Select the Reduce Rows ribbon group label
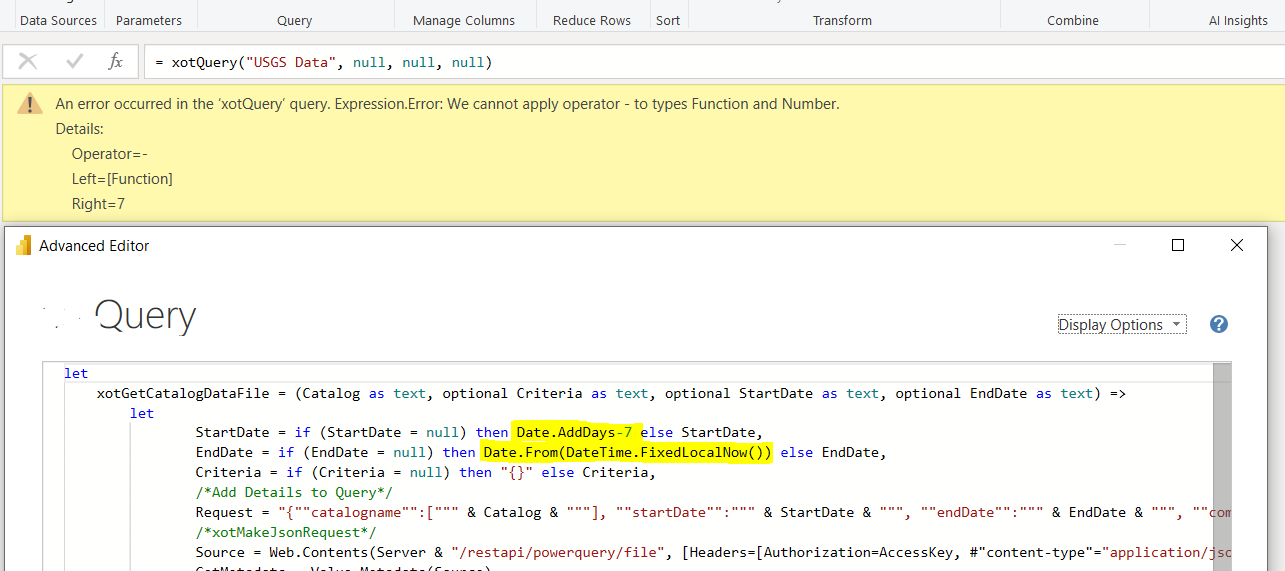1285x571 pixels. coord(592,20)
